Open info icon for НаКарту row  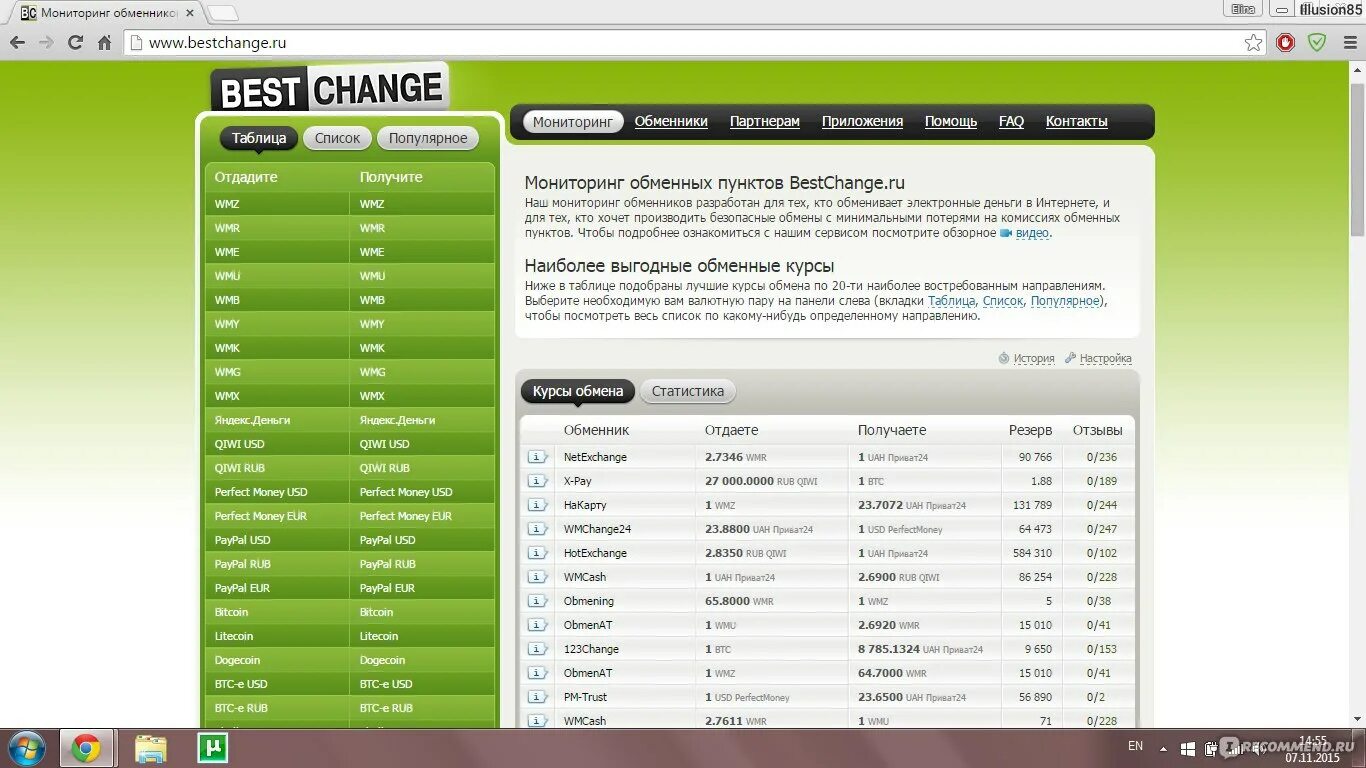pyautogui.click(x=538, y=505)
